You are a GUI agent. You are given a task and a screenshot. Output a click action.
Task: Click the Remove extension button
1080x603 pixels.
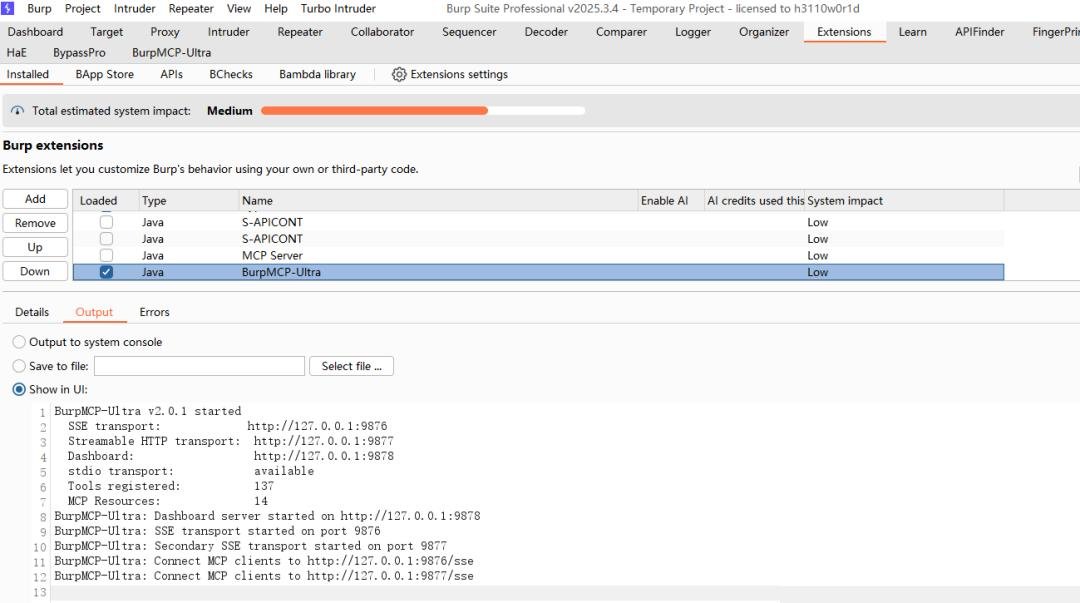35,223
